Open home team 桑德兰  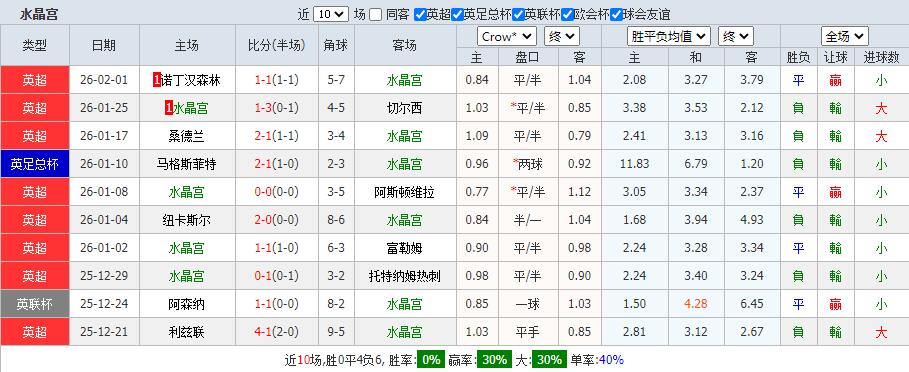187,136
